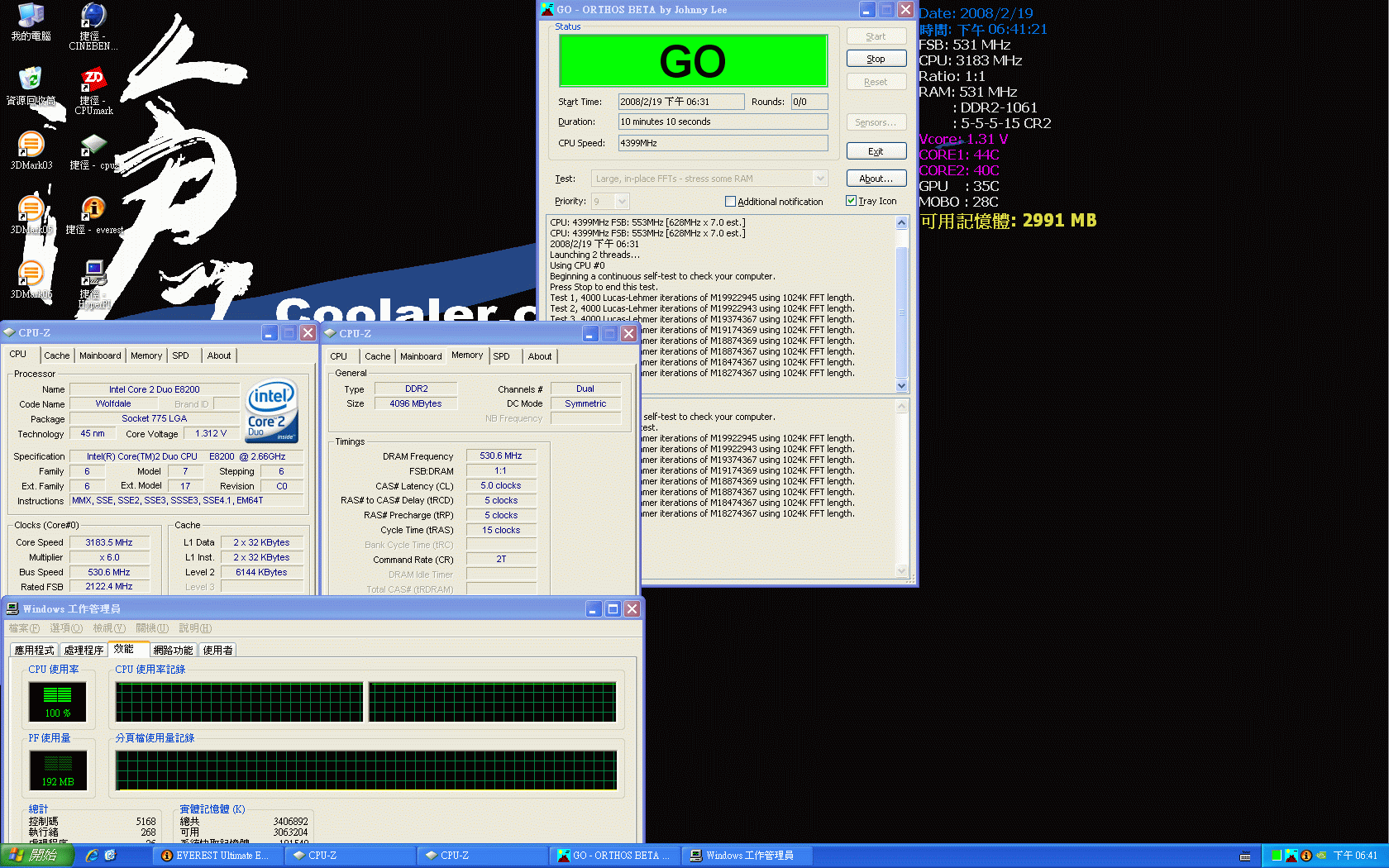1389x868 pixels.
Task: Click scroll-down arrow of upper ORTHOS log
Action: pyautogui.click(x=901, y=386)
